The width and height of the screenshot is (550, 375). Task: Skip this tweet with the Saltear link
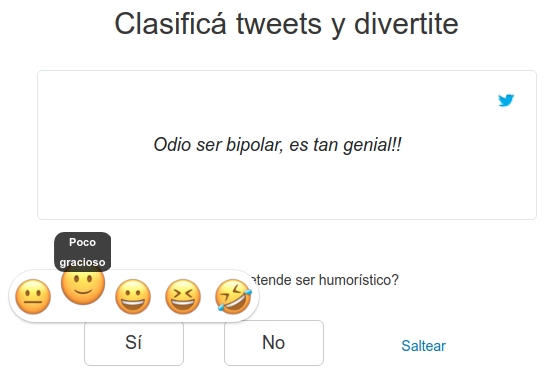423,346
